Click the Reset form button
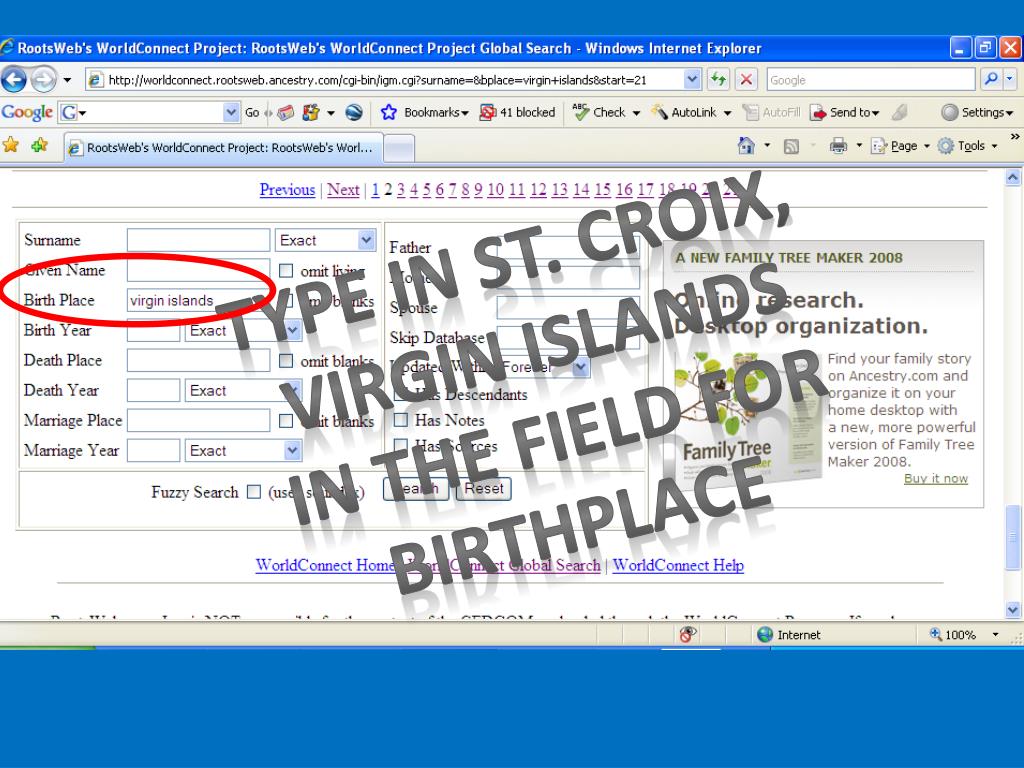Viewport: 1024px width, 768px height. click(483, 488)
